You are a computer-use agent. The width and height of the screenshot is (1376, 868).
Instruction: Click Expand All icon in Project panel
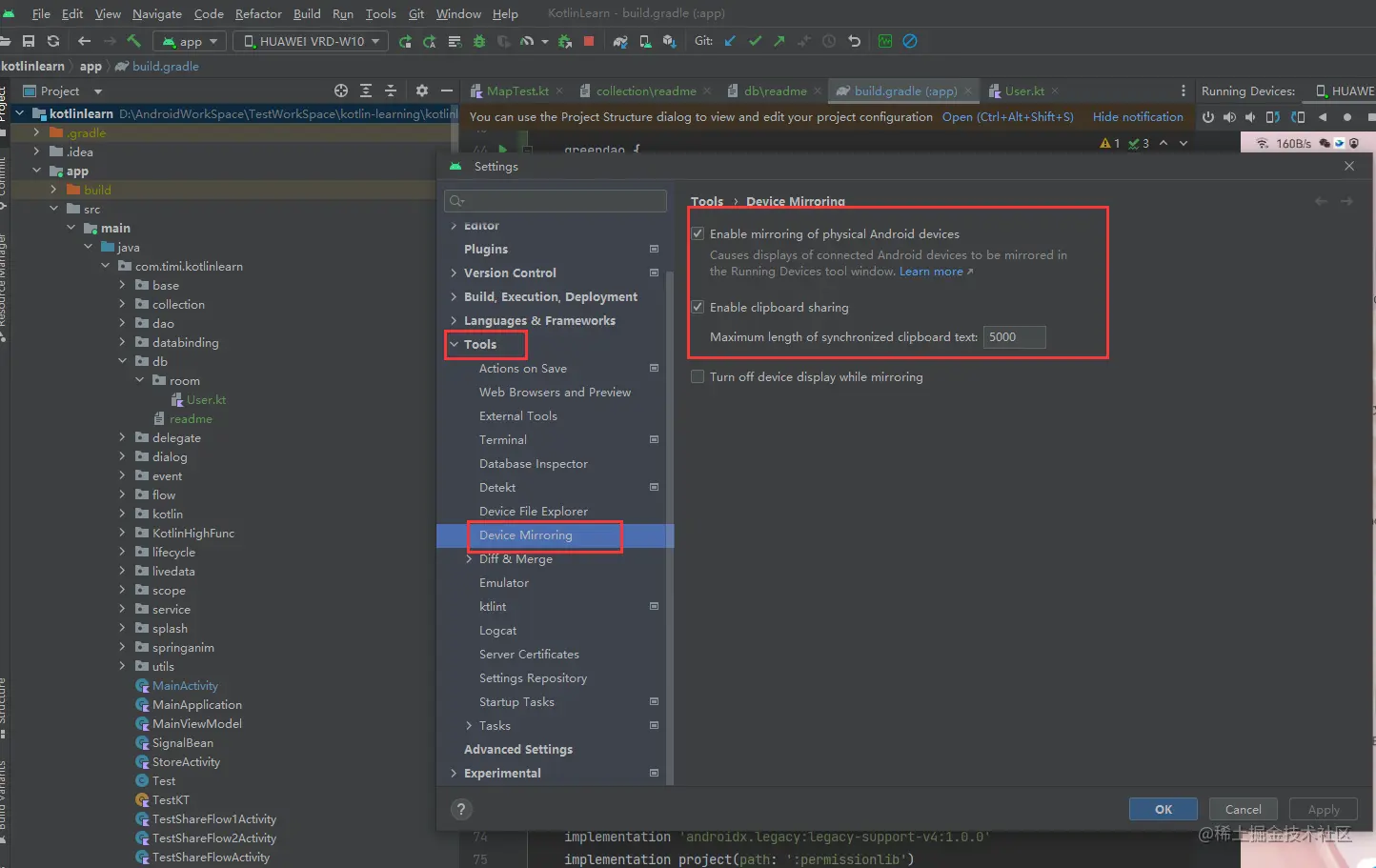[366, 91]
